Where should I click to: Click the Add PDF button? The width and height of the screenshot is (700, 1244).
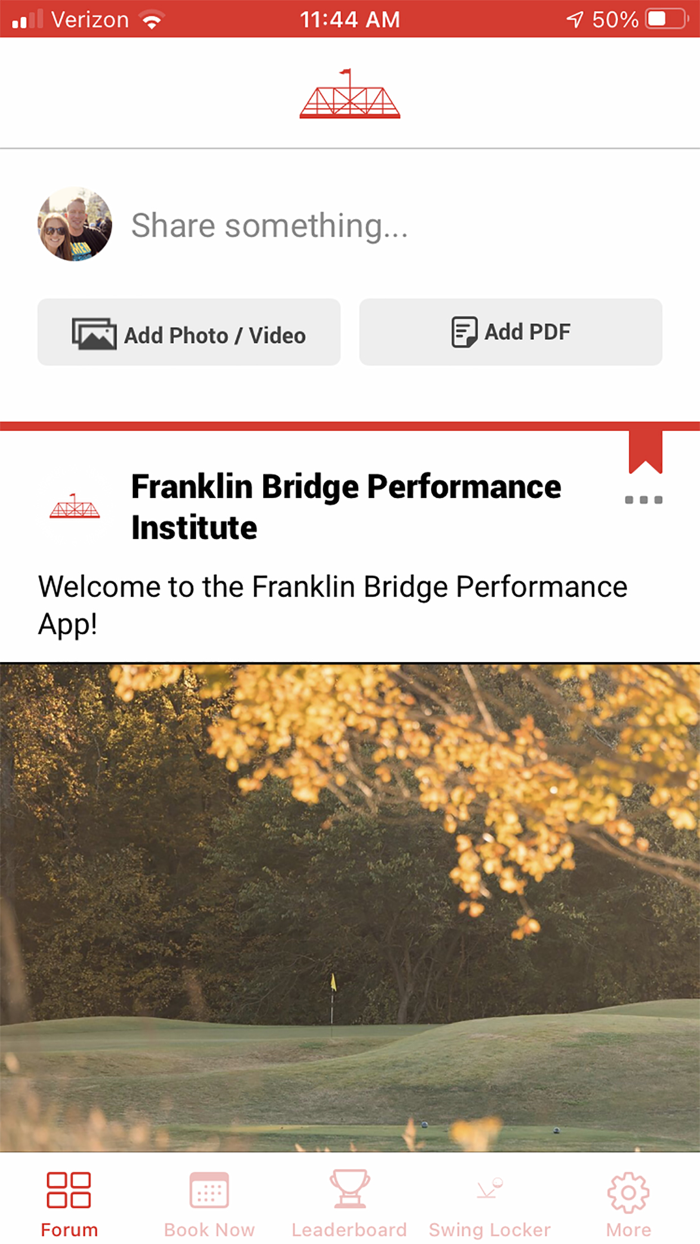(x=510, y=330)
